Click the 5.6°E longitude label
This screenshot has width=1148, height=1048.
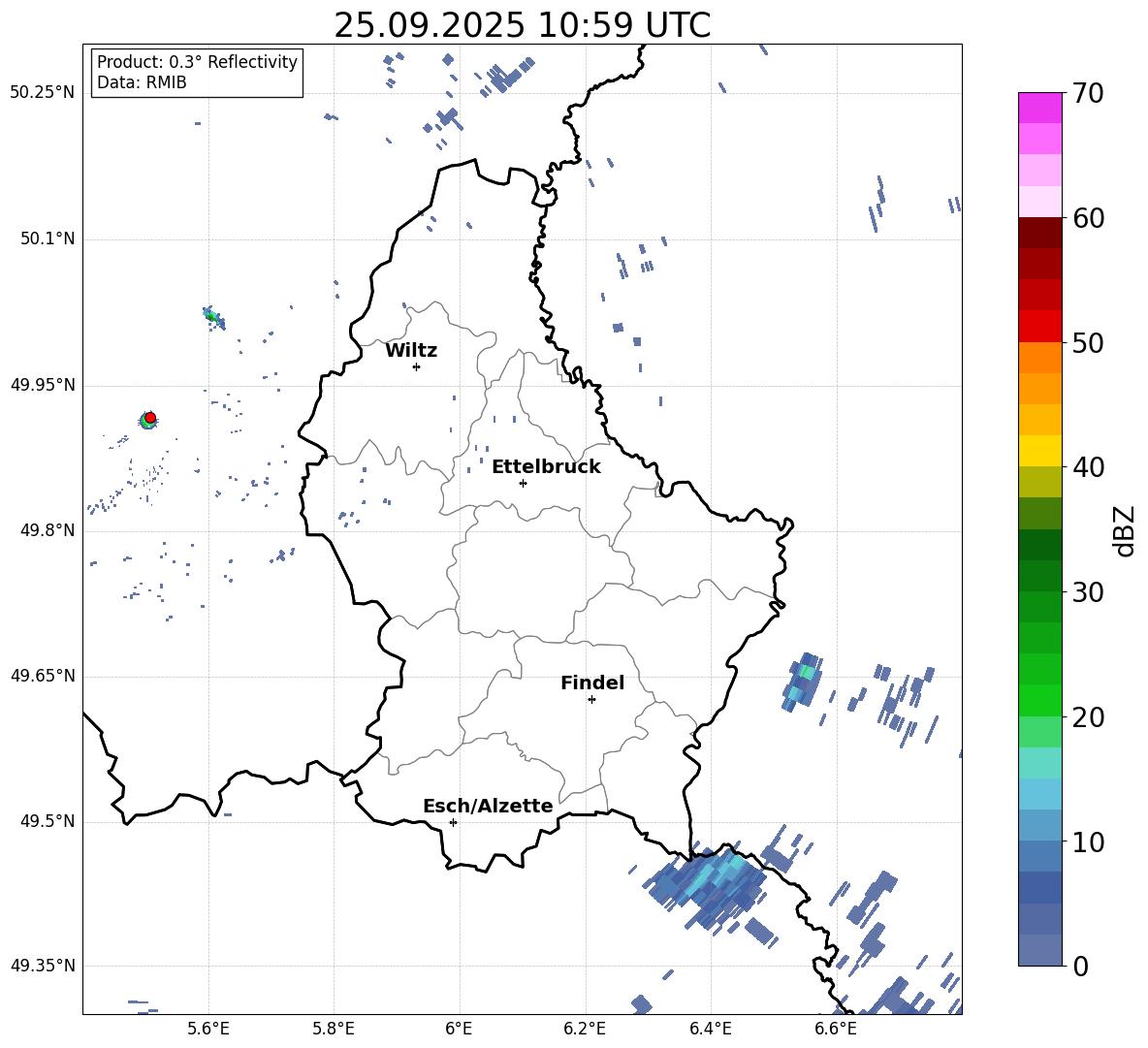pyautogui.click(x=208, y=1029)
